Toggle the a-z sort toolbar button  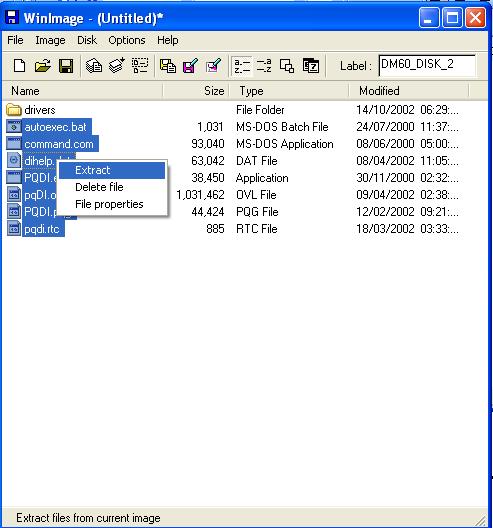coord(242,66)
